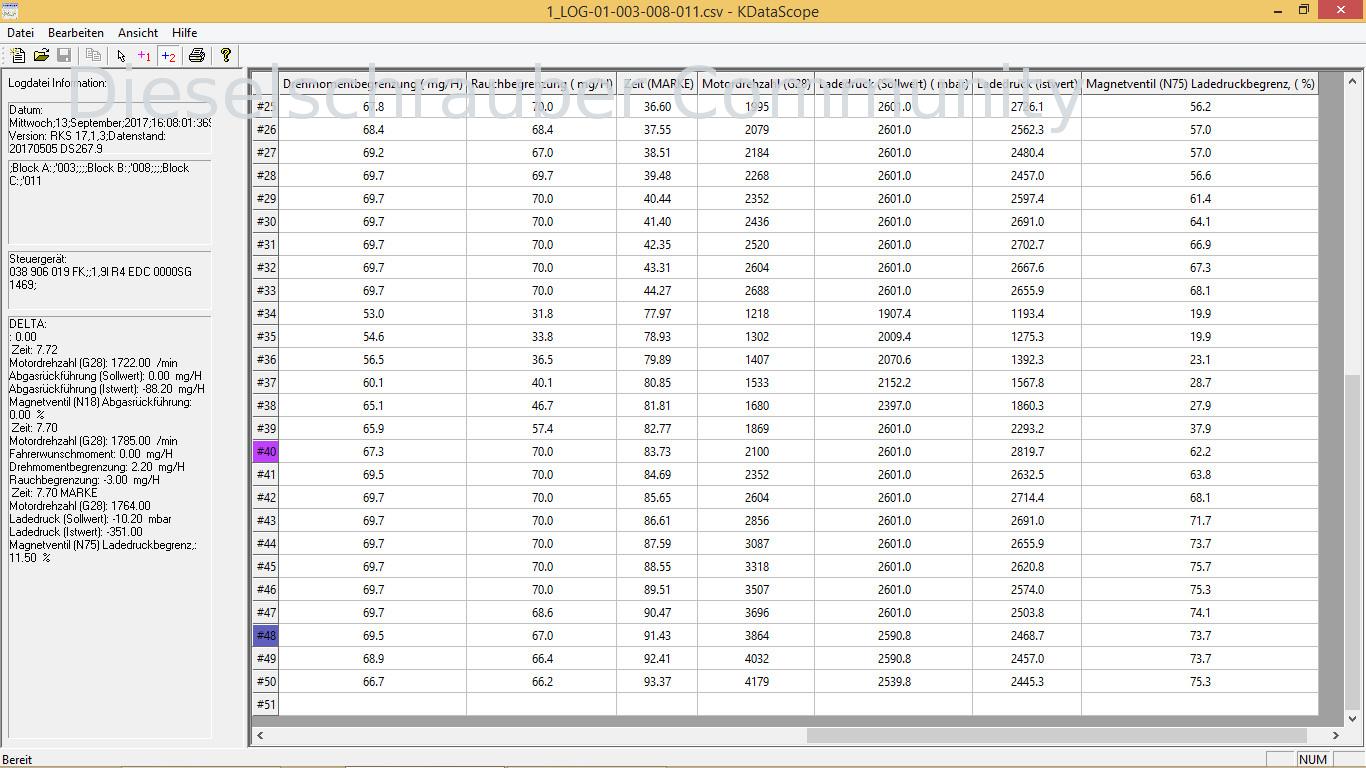
Task: Click cell 2152.2 in row #37
Action: (893, 383)
